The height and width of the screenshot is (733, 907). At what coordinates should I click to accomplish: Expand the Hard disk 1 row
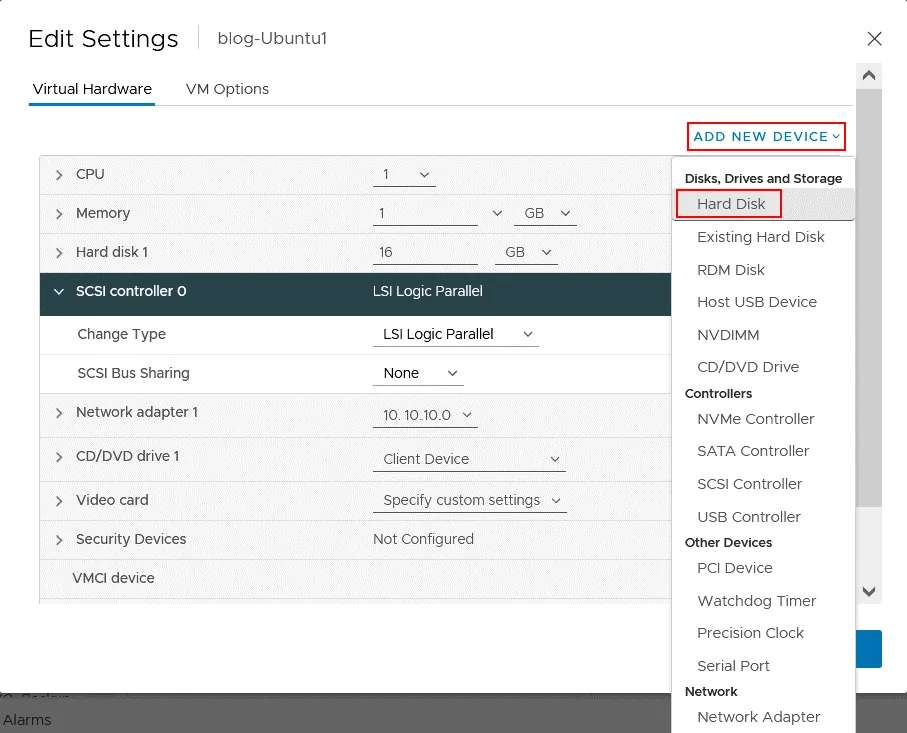[x=59, y=253]
